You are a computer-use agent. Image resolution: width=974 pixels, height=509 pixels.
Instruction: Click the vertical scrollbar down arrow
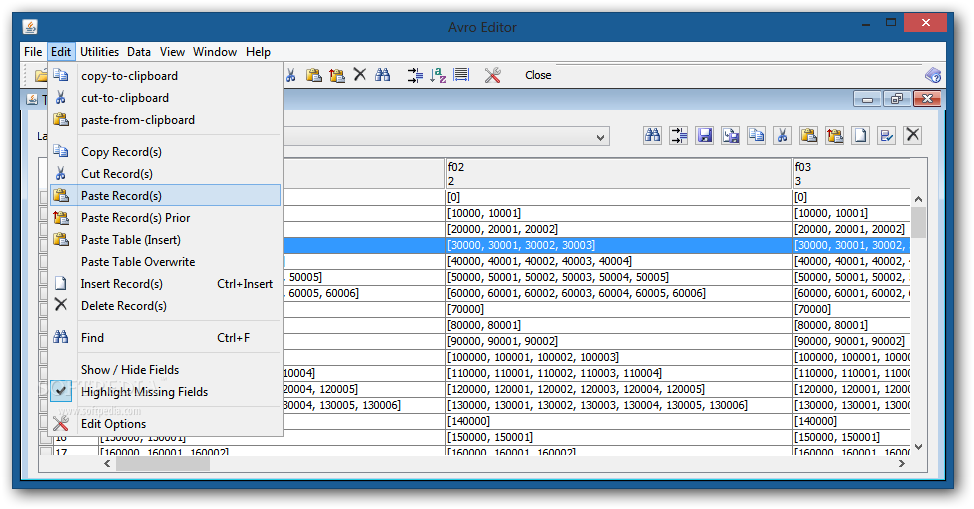pos(918,447)
